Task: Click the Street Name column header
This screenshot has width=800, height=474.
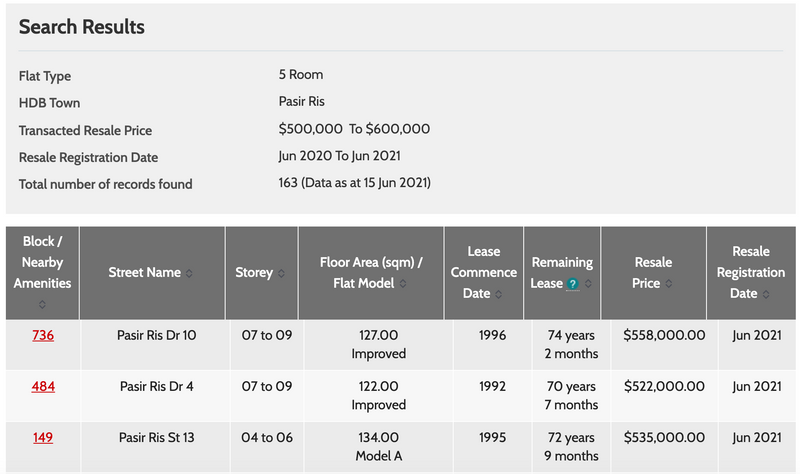Action: coord(144,273)
